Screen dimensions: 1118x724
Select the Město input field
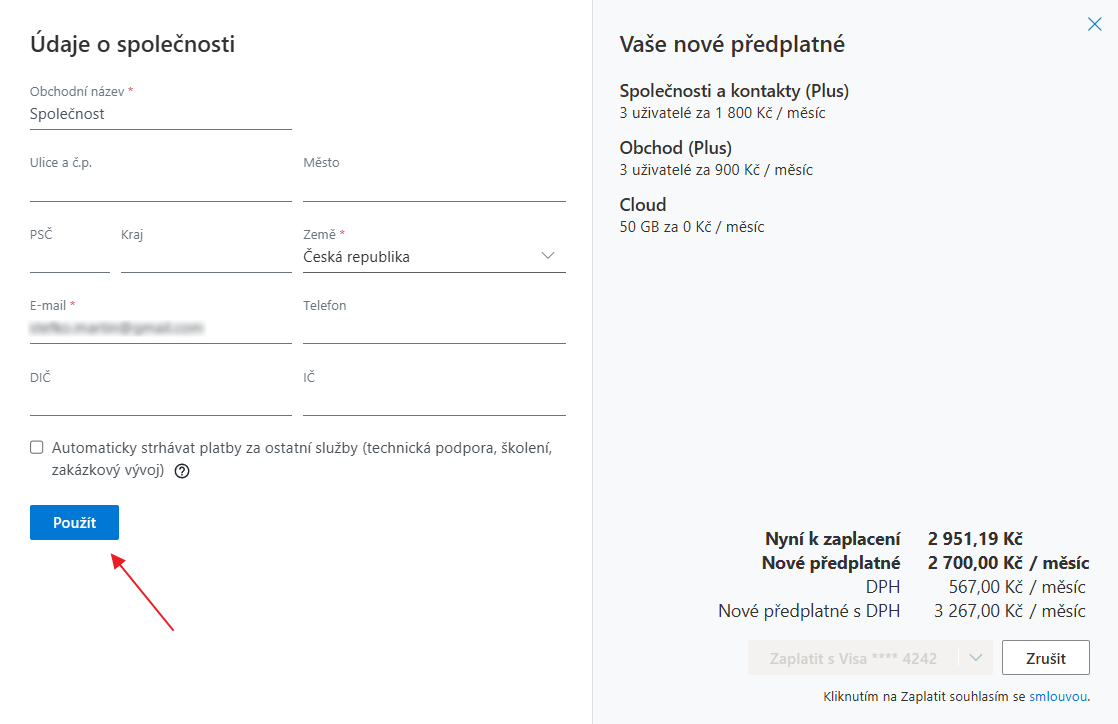pos(434,187)
